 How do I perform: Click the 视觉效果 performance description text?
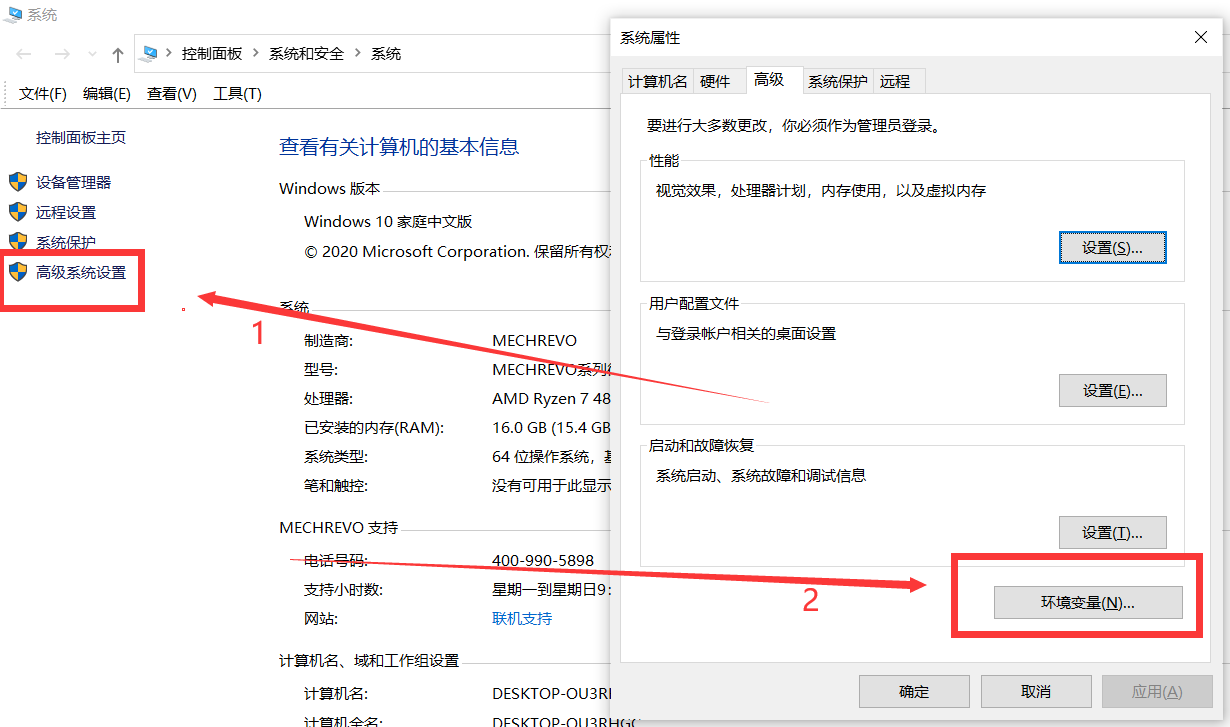pos(821,190)
